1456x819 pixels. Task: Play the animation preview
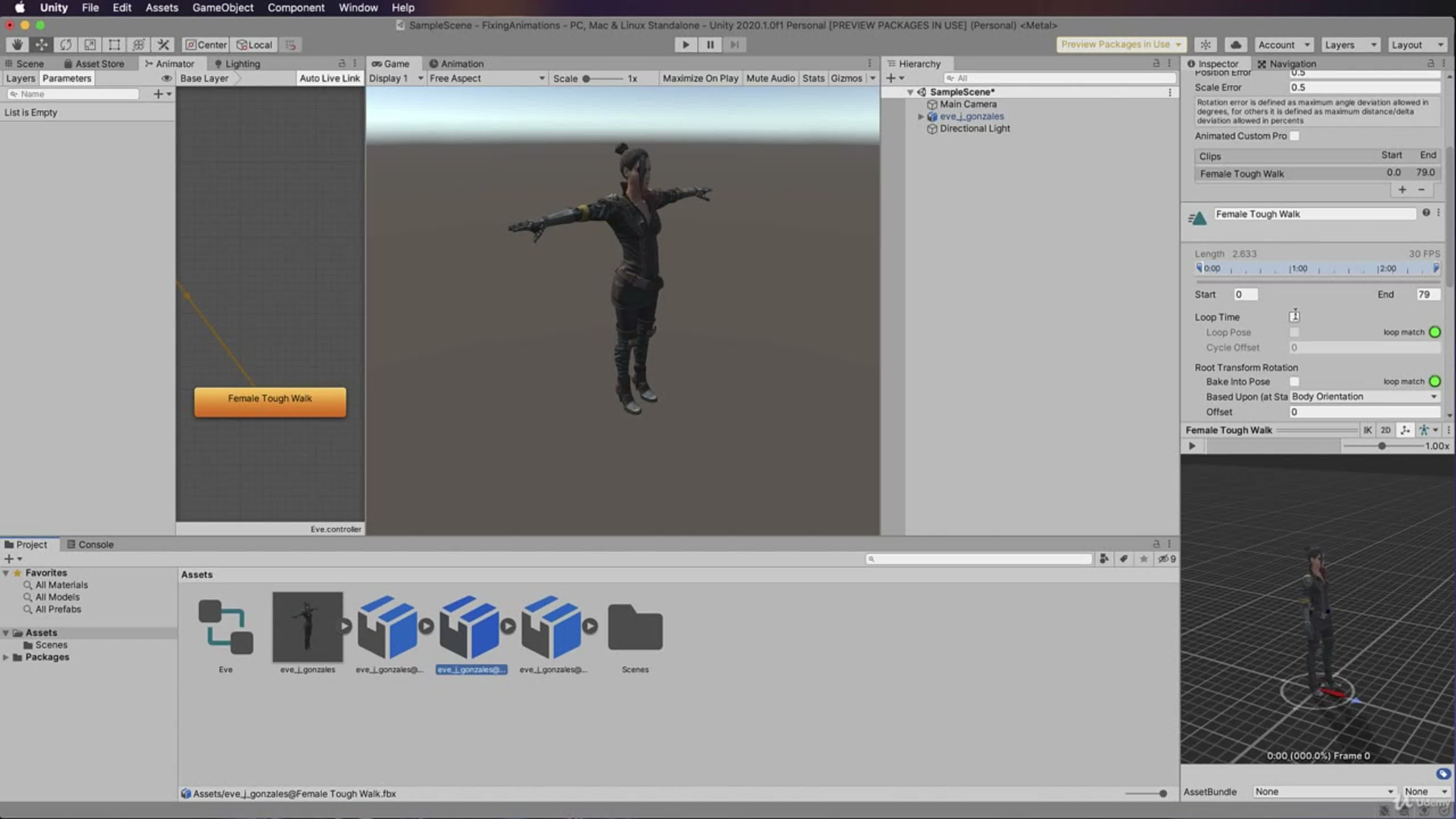click(x=1192, y=446)
